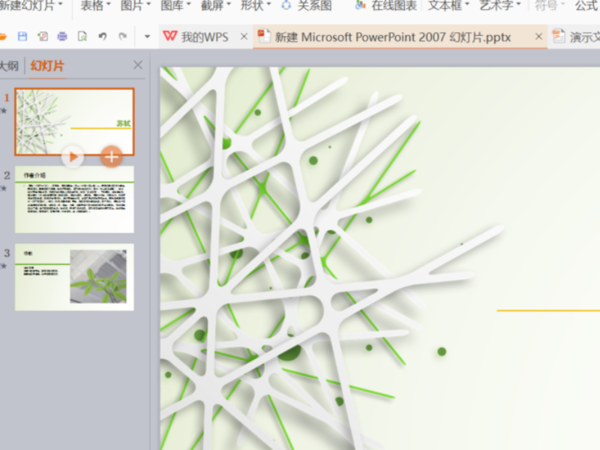Click the Save disk icon

23,36
